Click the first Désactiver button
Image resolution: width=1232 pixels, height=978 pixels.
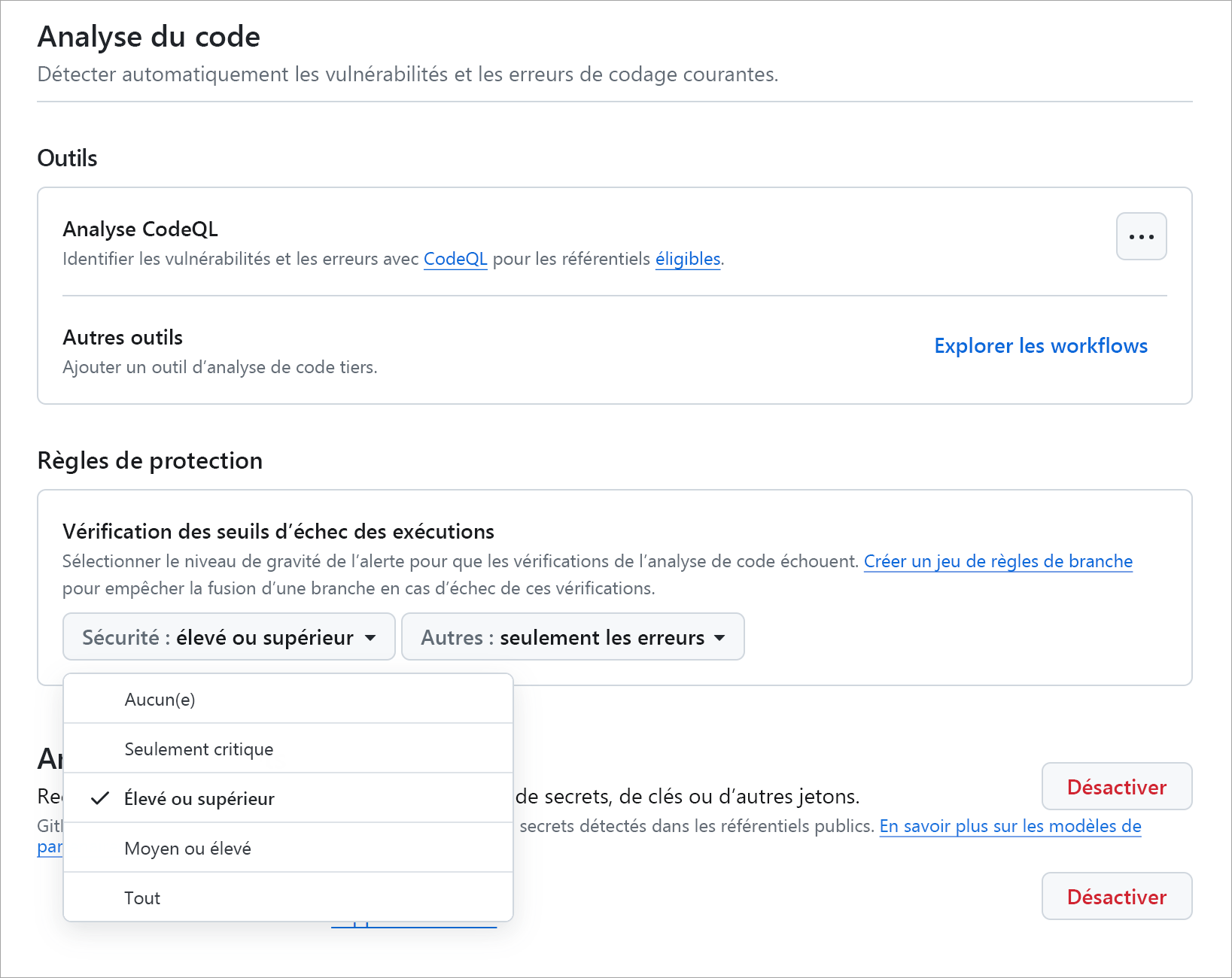pos(1116,786)
